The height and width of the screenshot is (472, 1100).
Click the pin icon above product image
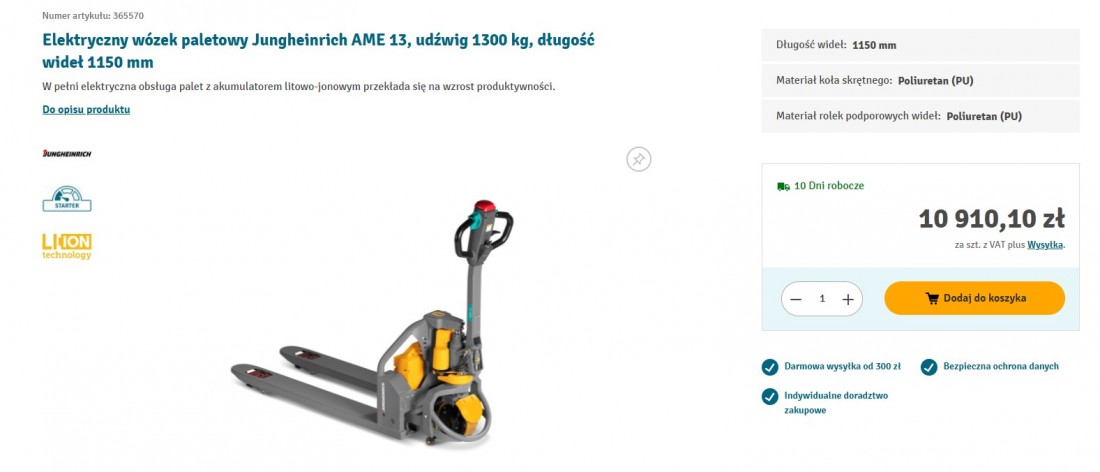638,159
